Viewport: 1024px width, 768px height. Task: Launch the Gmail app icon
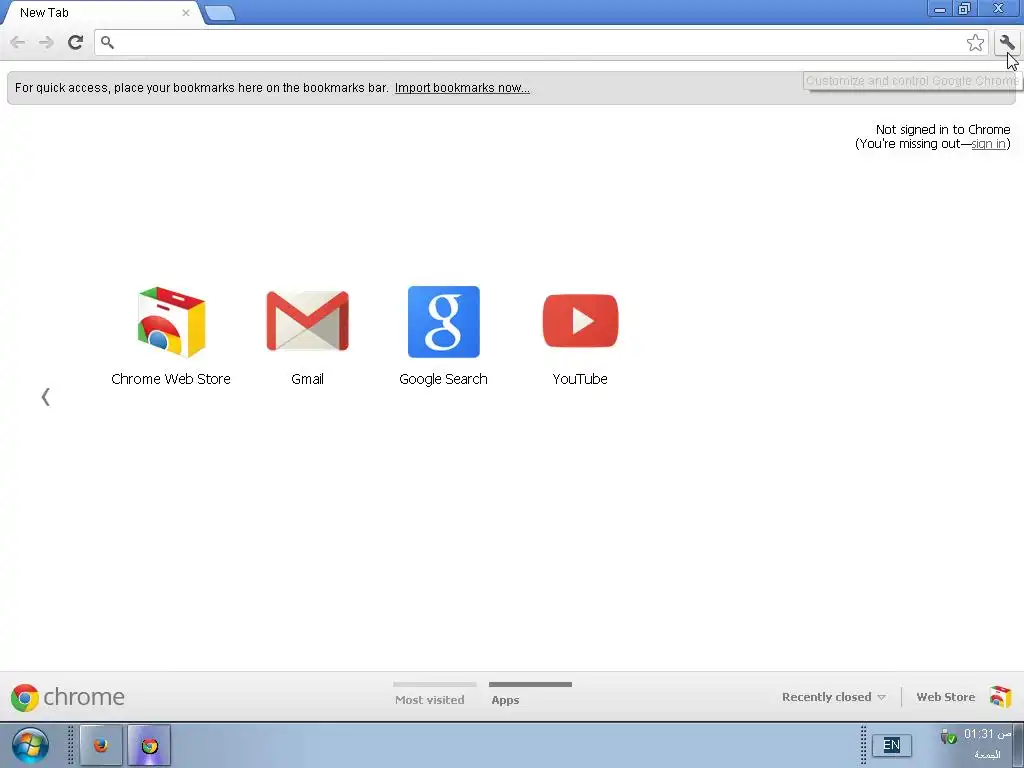308,321
